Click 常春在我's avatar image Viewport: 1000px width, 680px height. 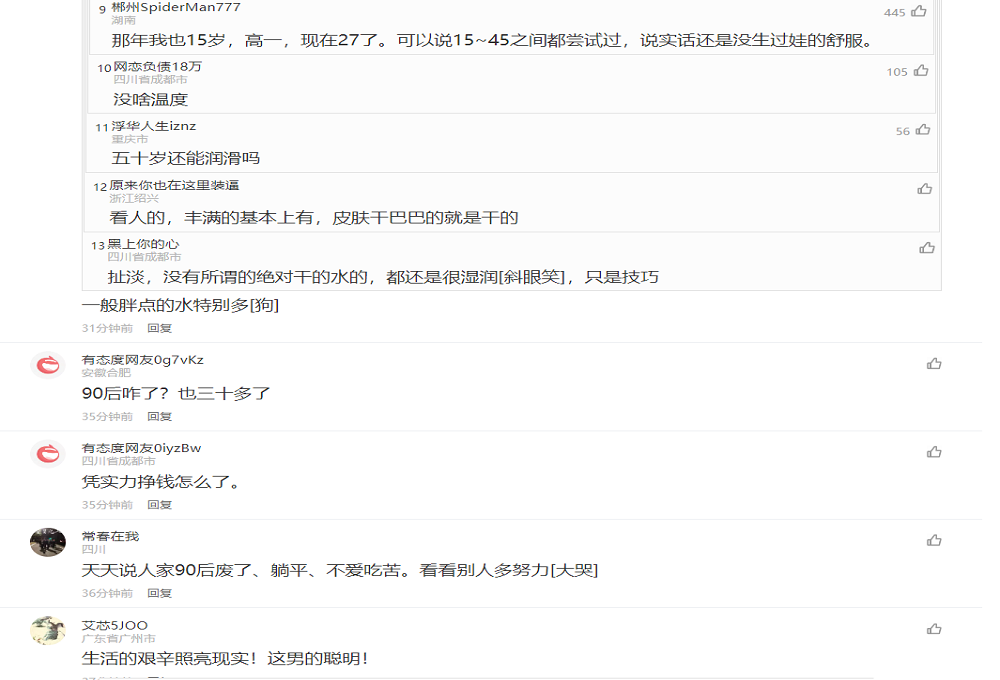point(47,540)
